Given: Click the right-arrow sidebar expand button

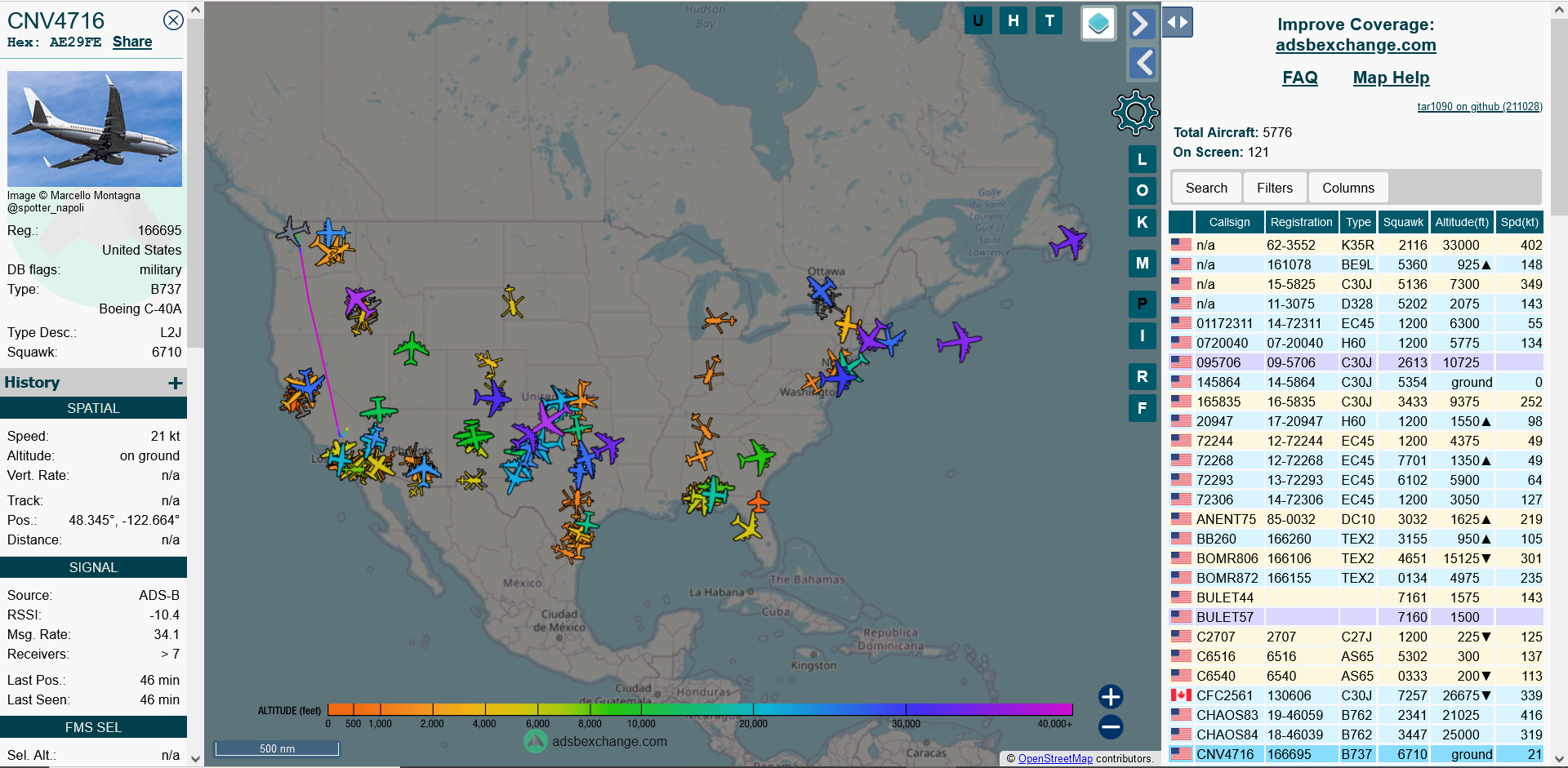Looking at the screenshot, I should [1142, 24].
